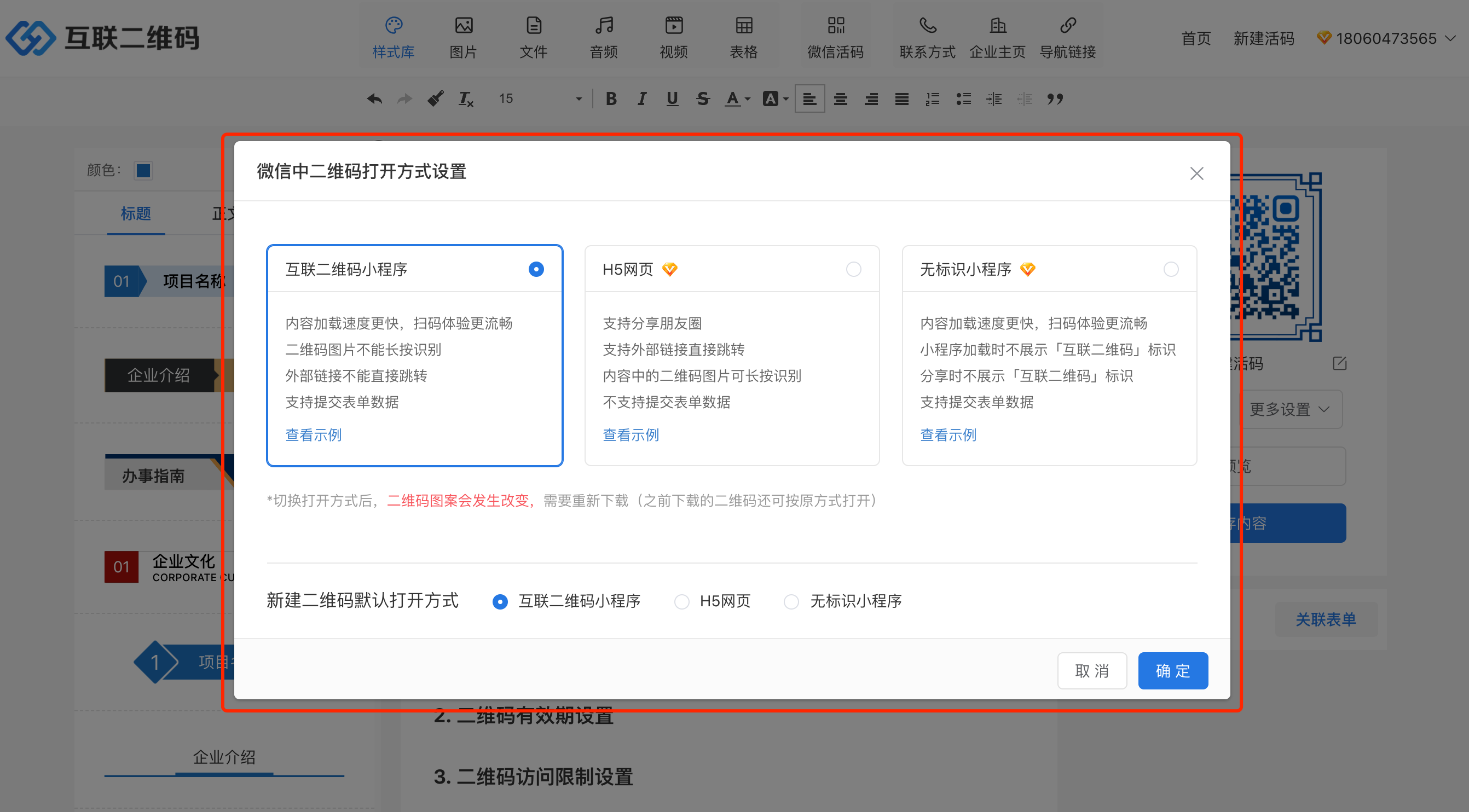View example for H5网页
Viewport: 1469px width, 812px height.
tap(631, 435)
